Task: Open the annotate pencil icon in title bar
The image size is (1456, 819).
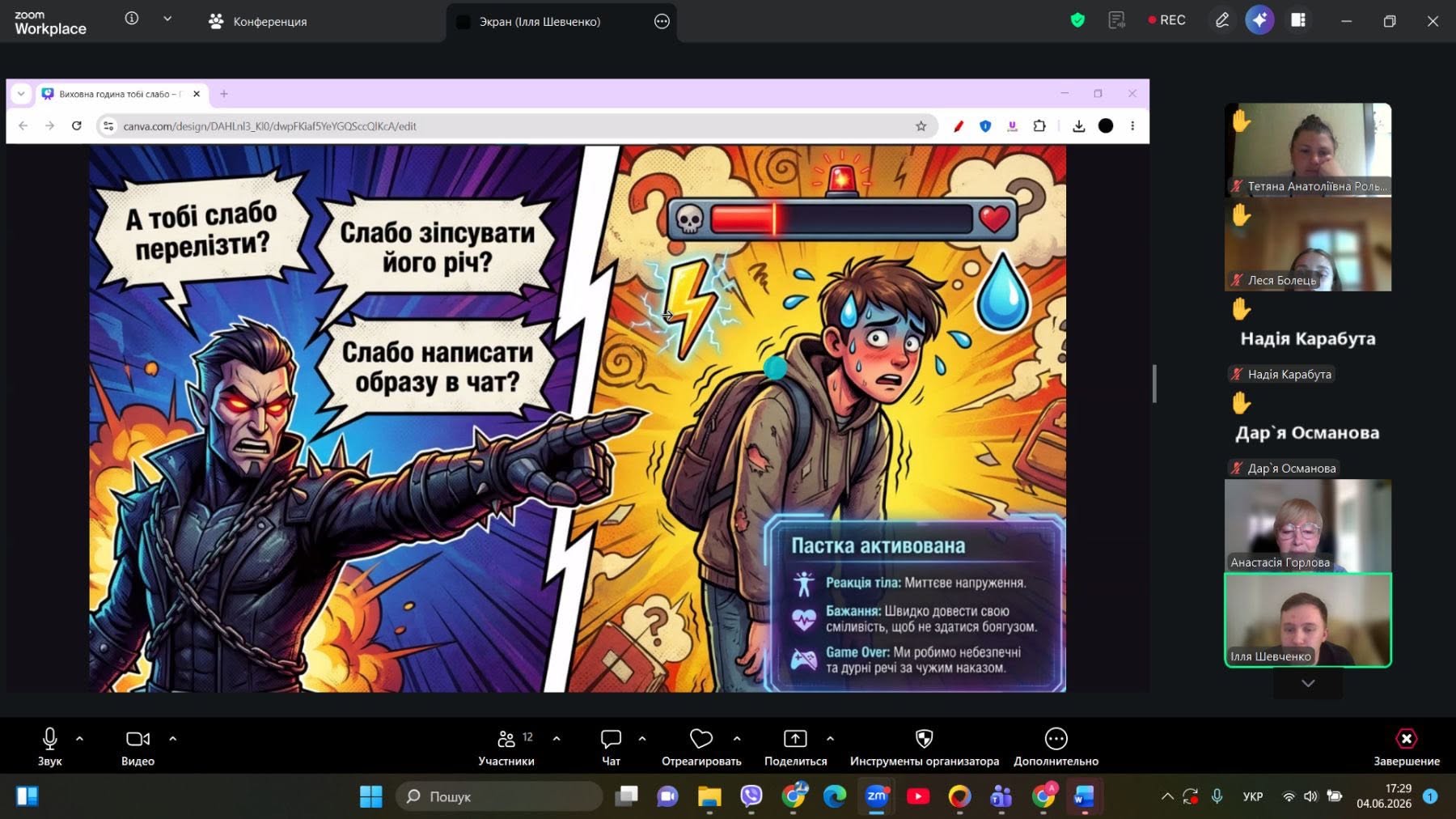Action: [1221, 20]
